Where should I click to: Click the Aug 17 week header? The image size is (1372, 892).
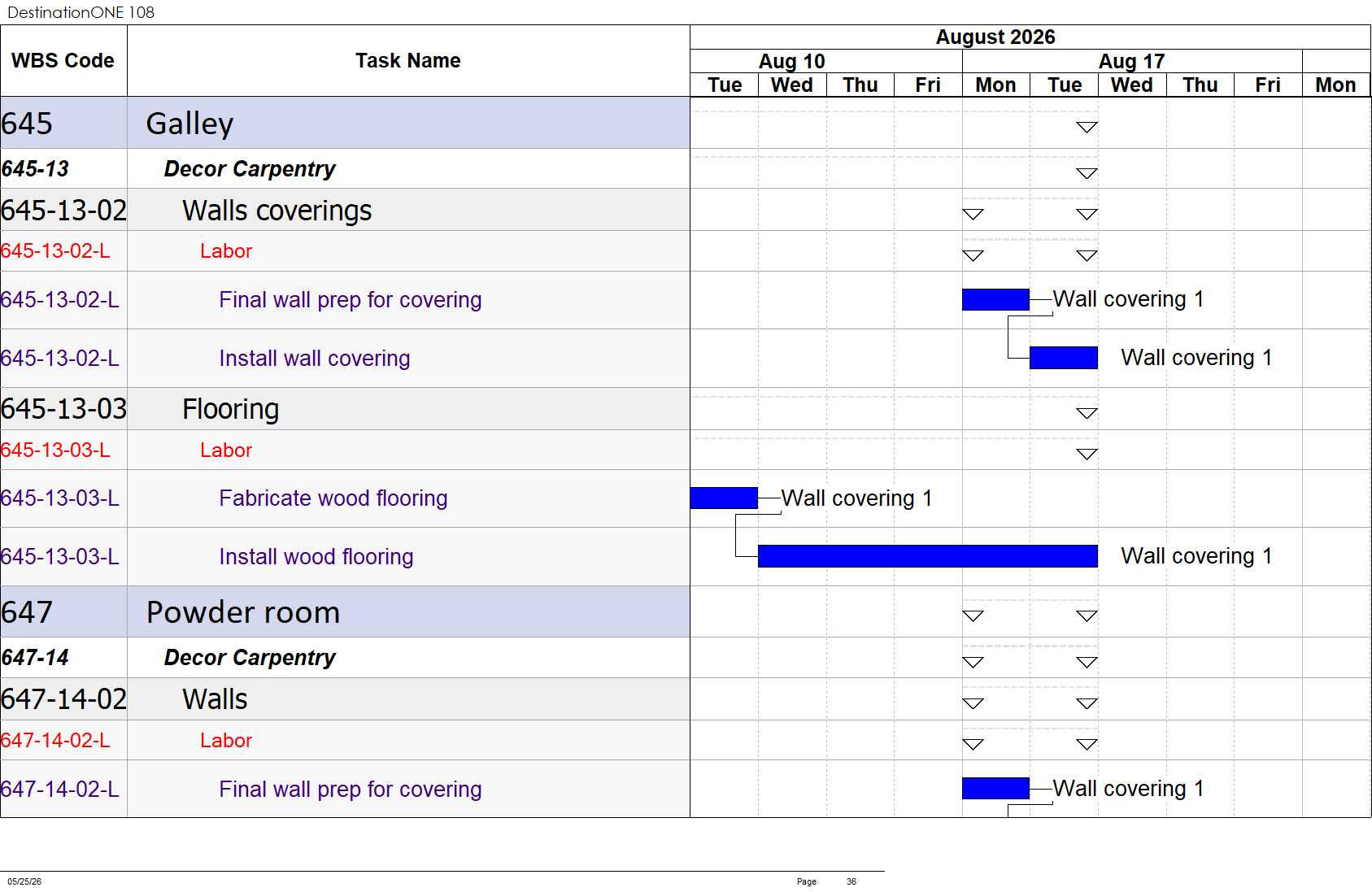click(1132, 61)
